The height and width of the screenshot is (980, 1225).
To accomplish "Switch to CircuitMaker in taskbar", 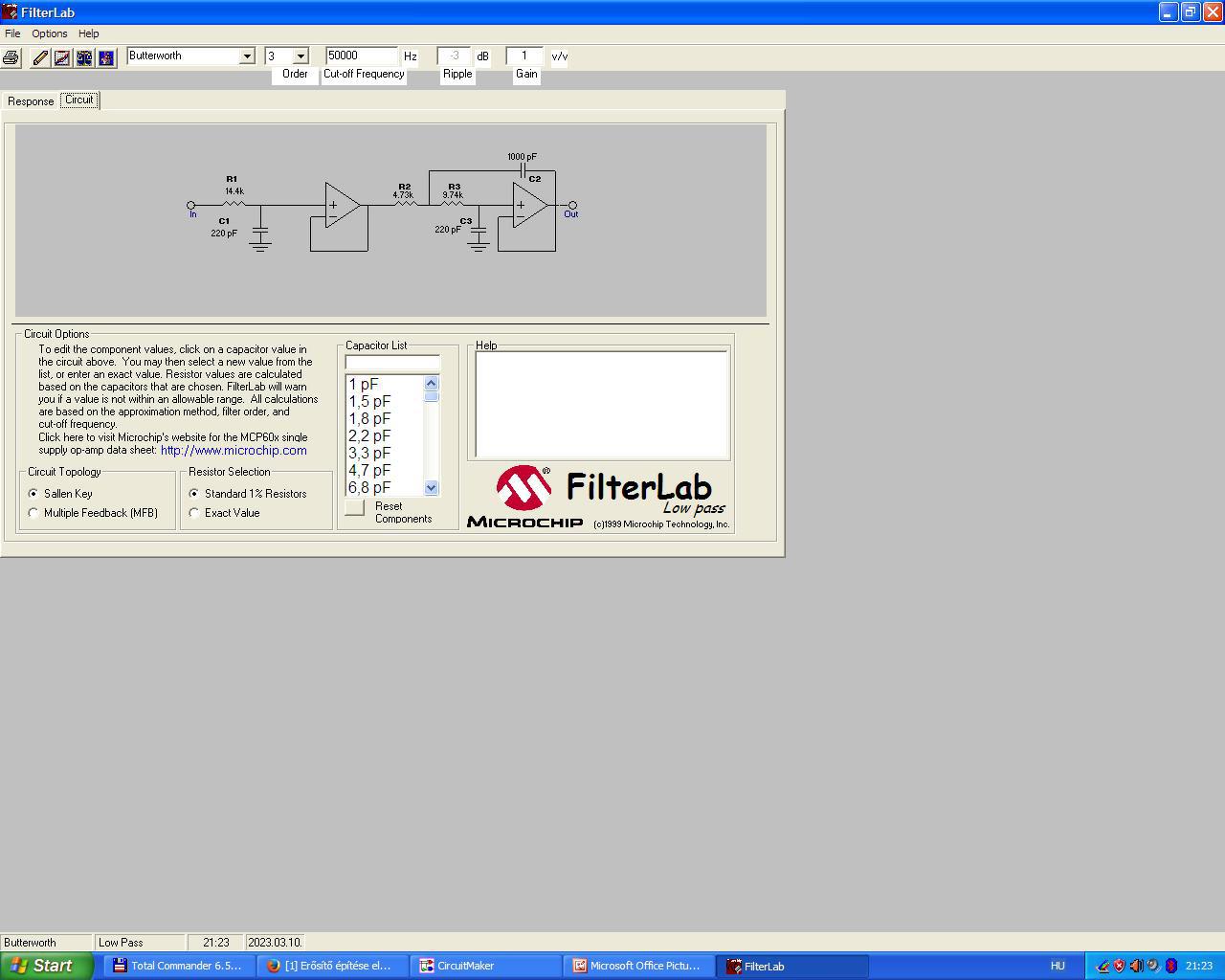I will tap(487, 966).
